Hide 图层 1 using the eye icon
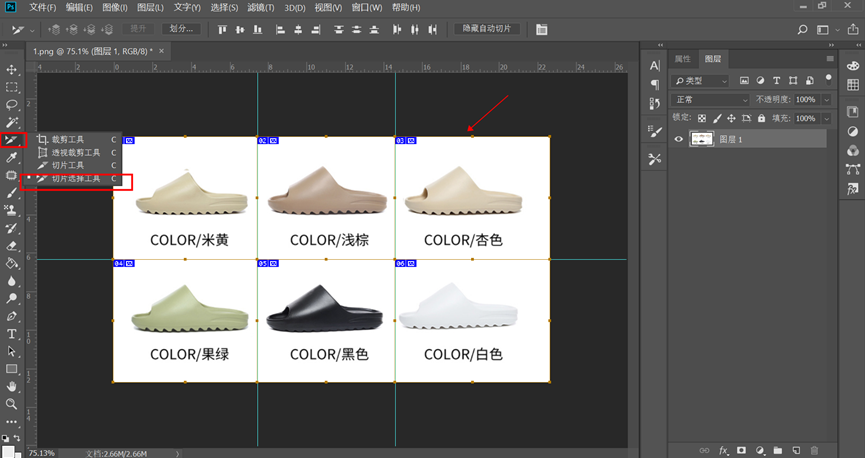The image size is (865, 458). point(679,139)
